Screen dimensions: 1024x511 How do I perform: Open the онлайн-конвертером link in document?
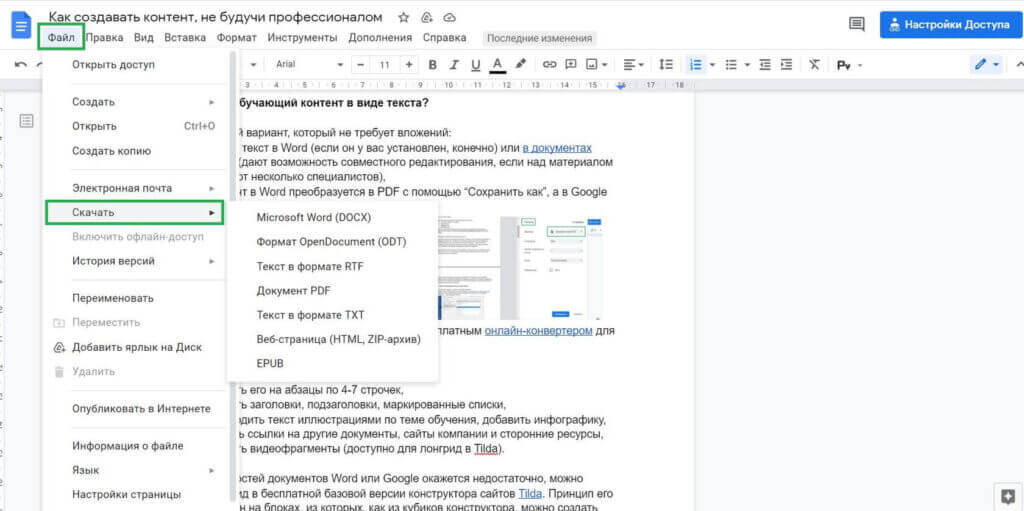pyautogui.click(x=538, y=330)
